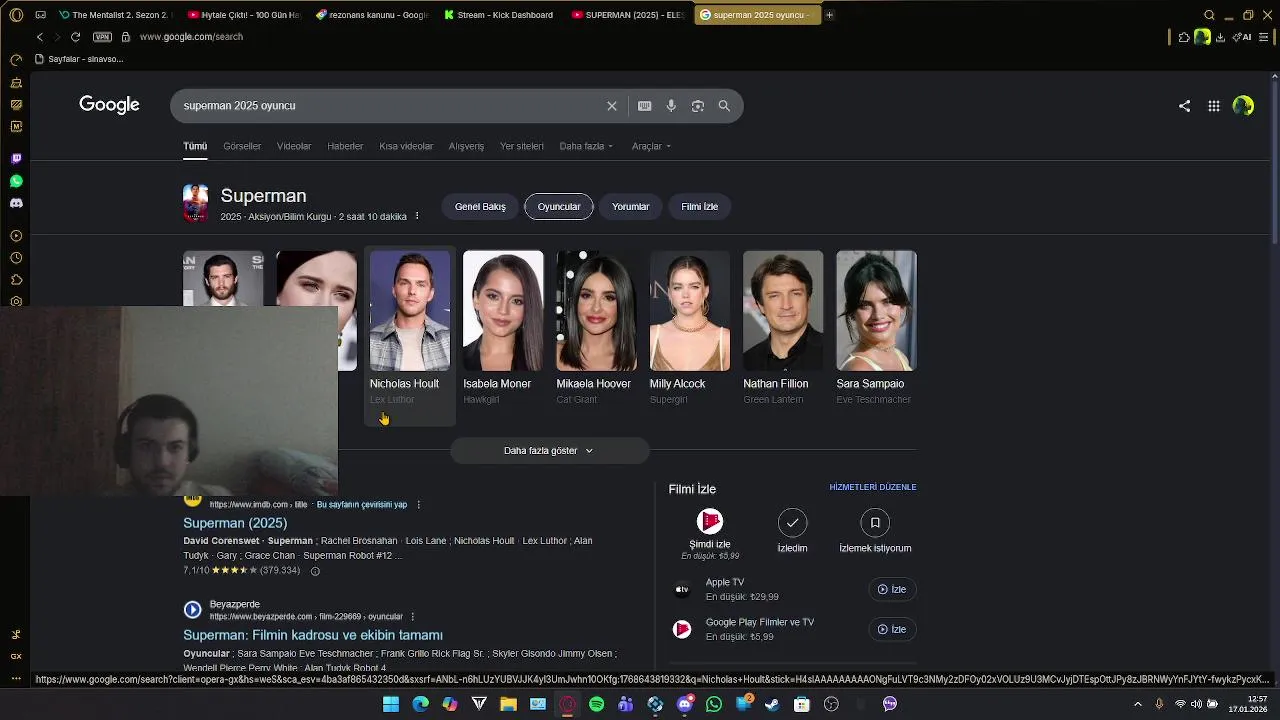Select the Genel Bakış chip

tap(480, 207)
